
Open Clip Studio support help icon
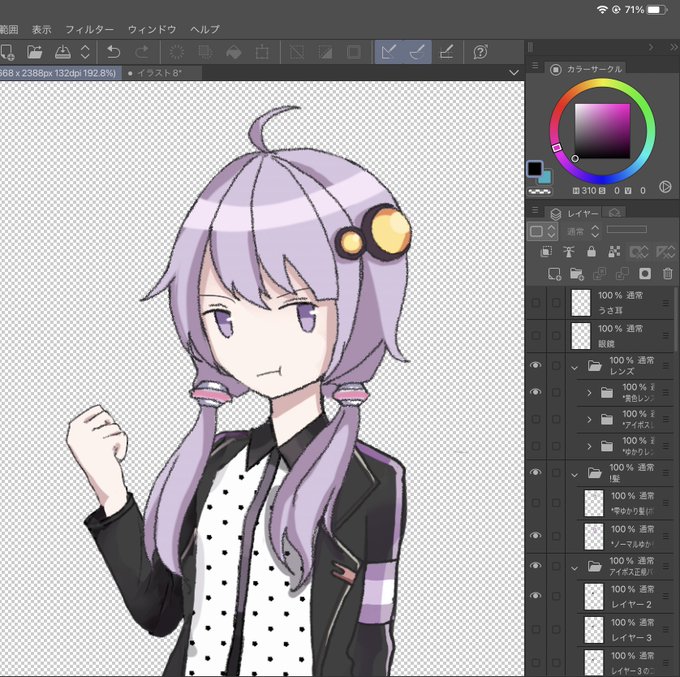pyautogui.click(x=481, y=52)
